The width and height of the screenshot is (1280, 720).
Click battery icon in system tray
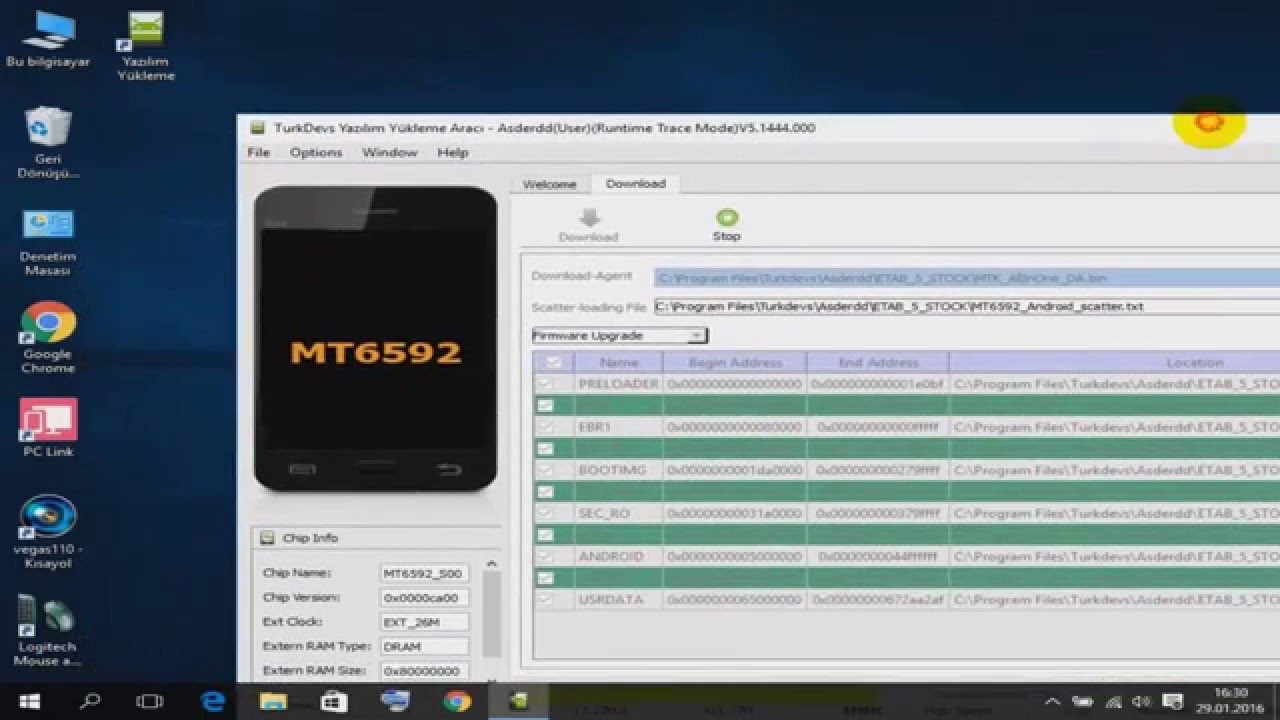pos(1082,701)
